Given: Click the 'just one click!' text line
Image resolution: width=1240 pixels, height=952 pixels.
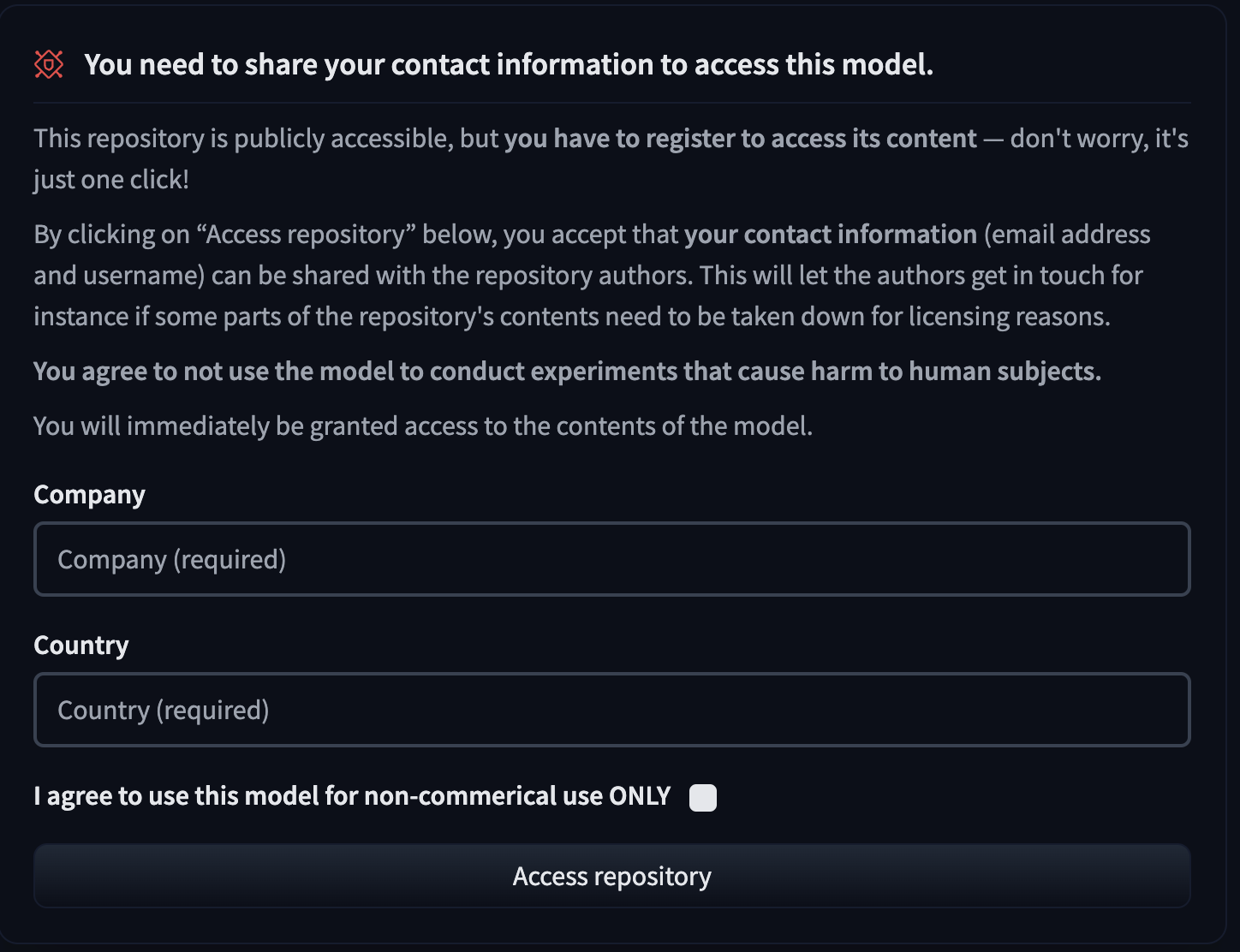Looking at the screenshot, I should 111,180.
